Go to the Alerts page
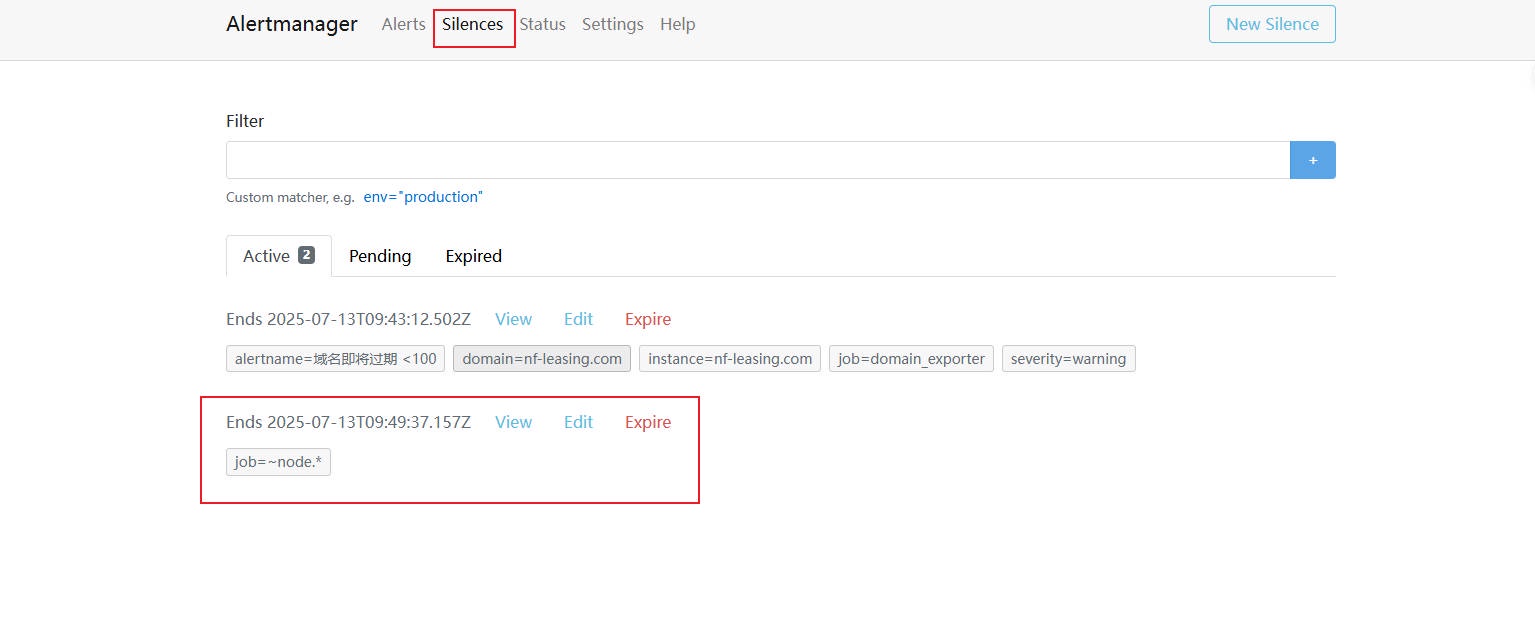 [x=403, y=24]
